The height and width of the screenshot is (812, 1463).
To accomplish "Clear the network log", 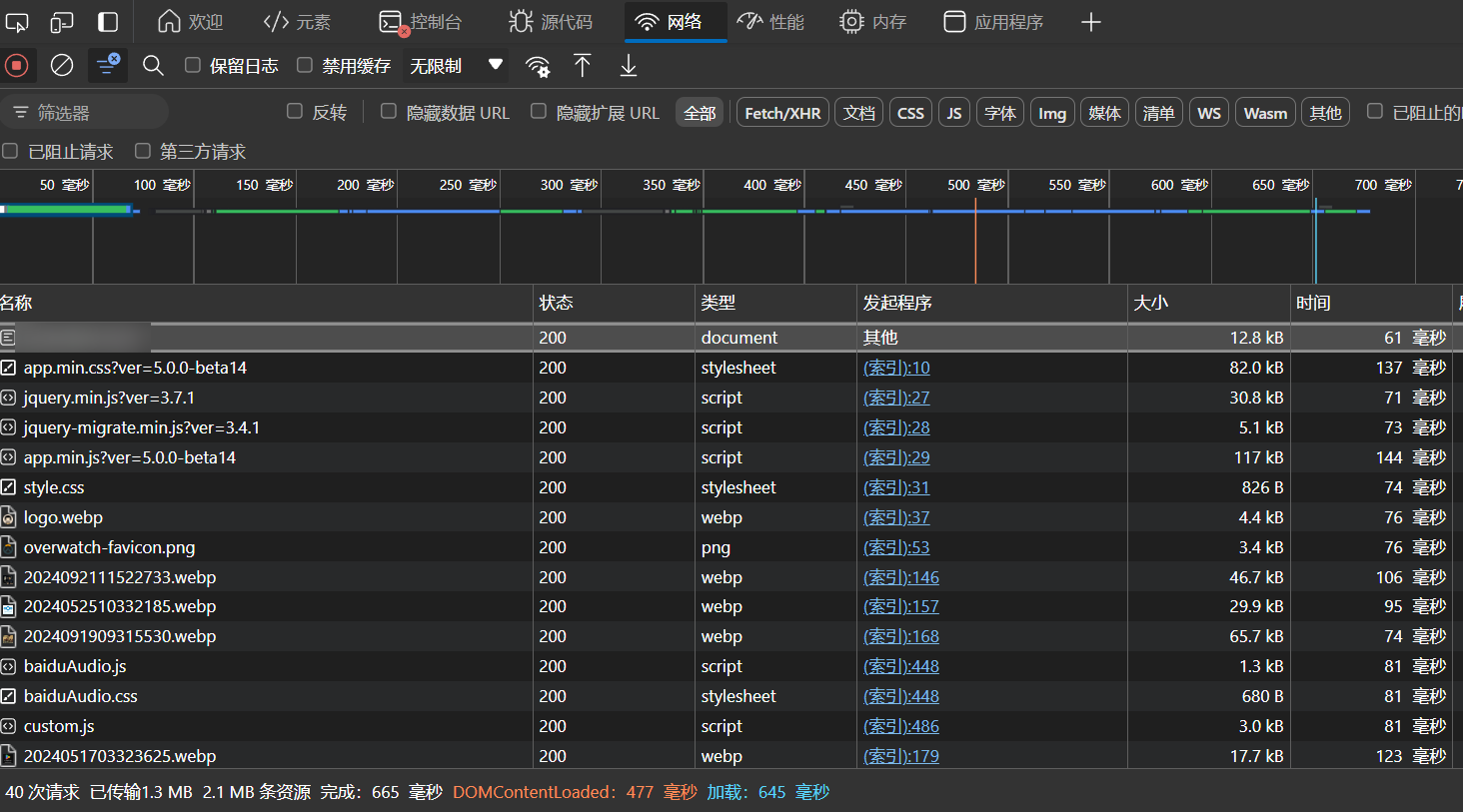I will (x=62, y=66).
